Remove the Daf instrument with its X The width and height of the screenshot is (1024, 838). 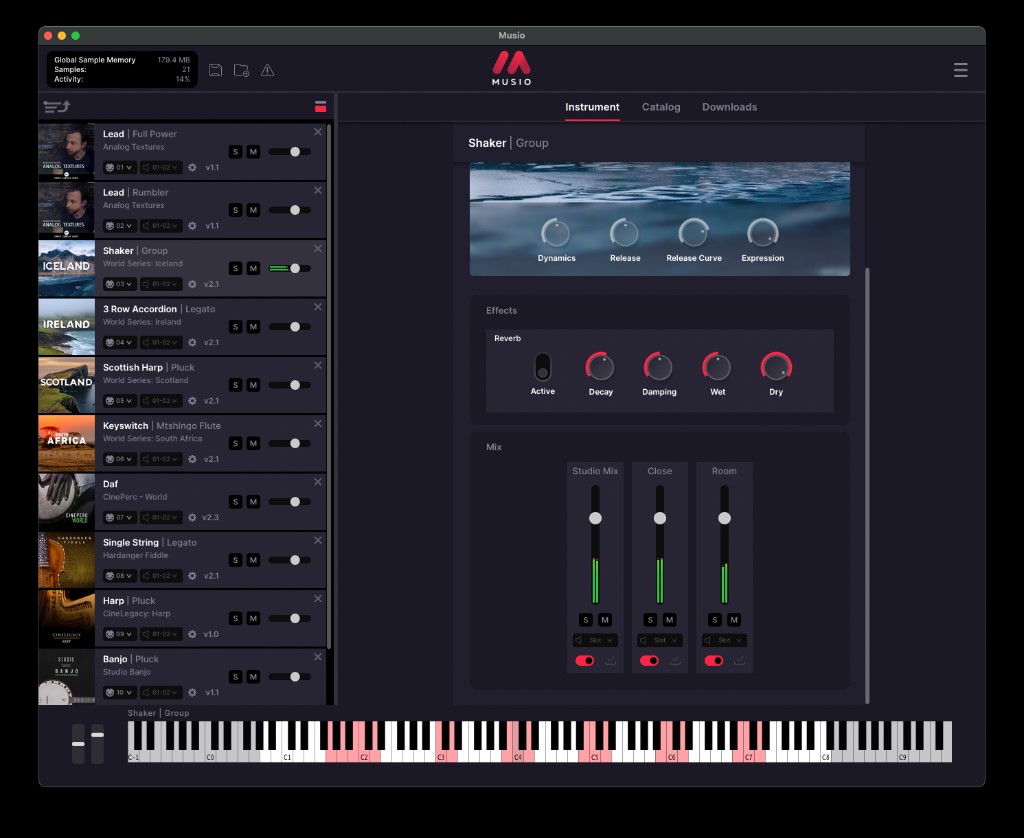pos(317,482)
